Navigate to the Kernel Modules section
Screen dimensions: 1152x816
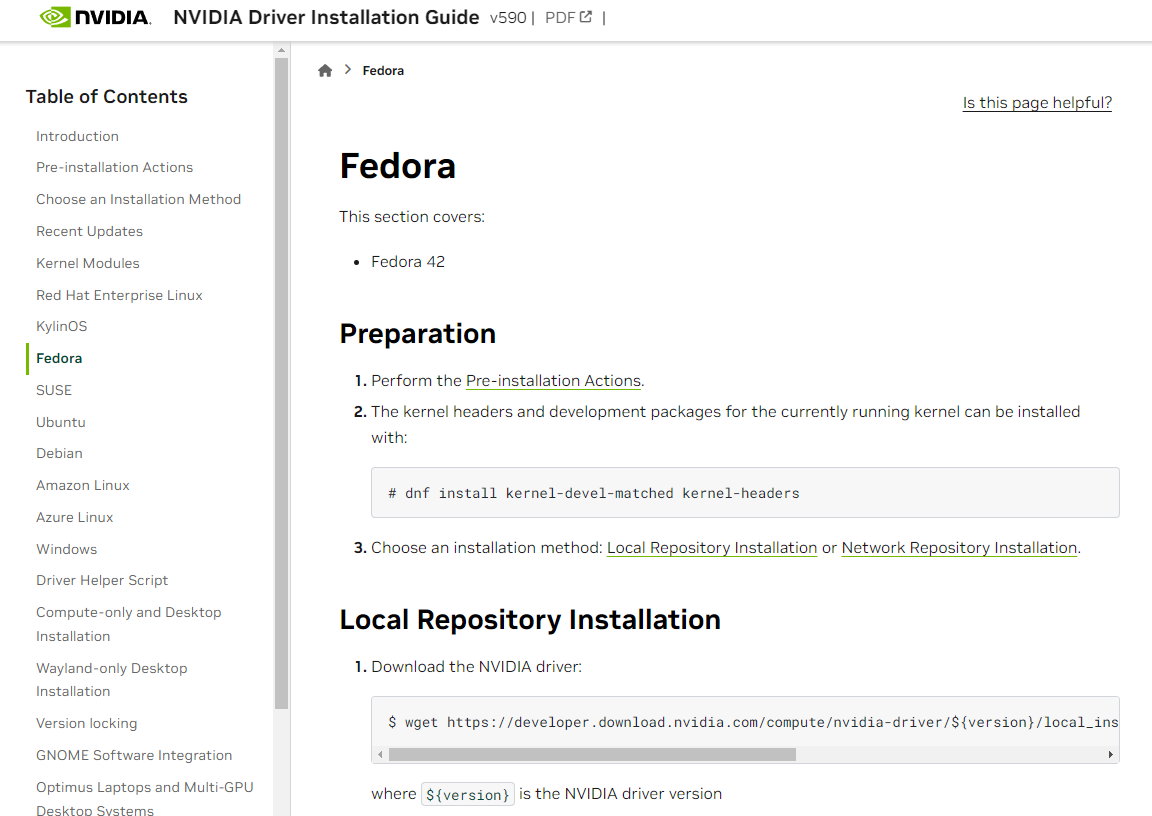(x=88, y=263)
